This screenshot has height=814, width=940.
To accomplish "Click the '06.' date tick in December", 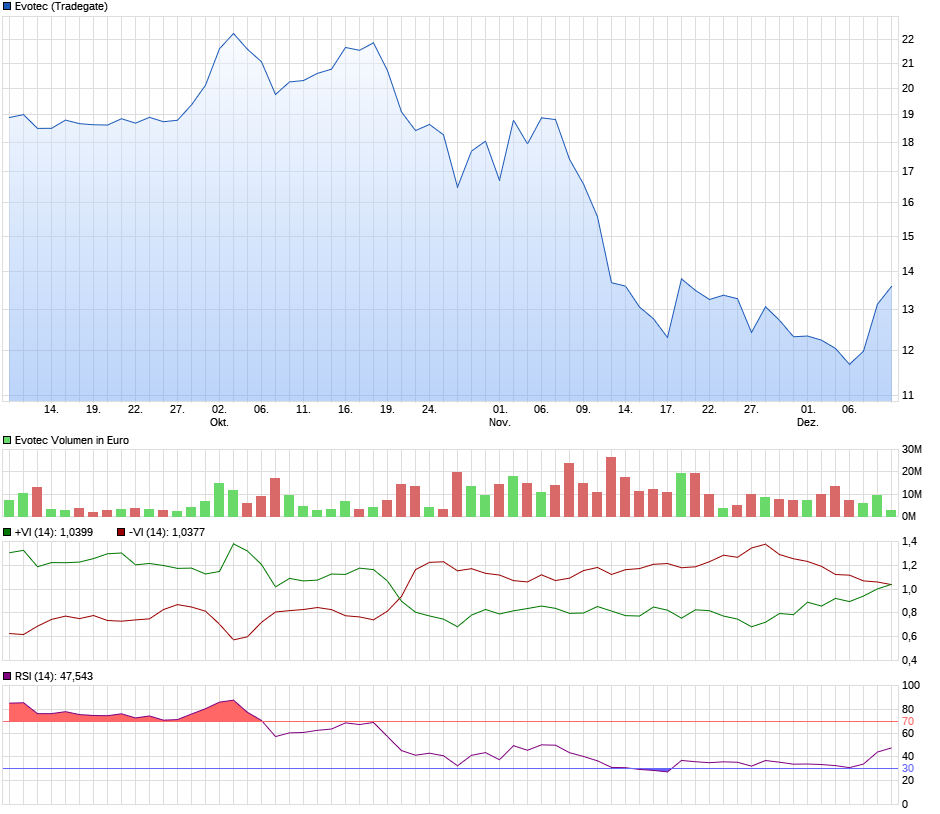I will [x=849, y=409].
